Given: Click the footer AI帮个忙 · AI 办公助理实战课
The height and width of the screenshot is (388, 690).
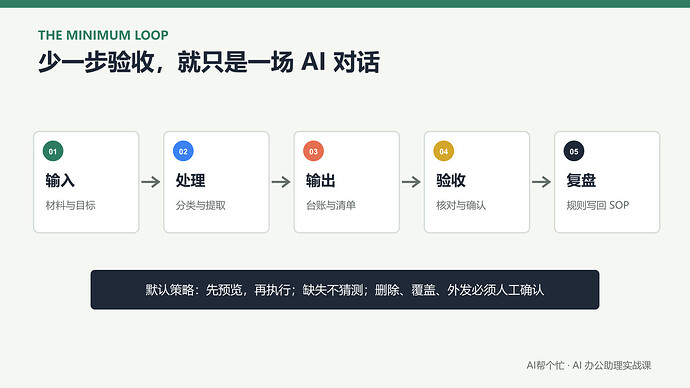Looking at the screenshot, I should pos(589,365).
